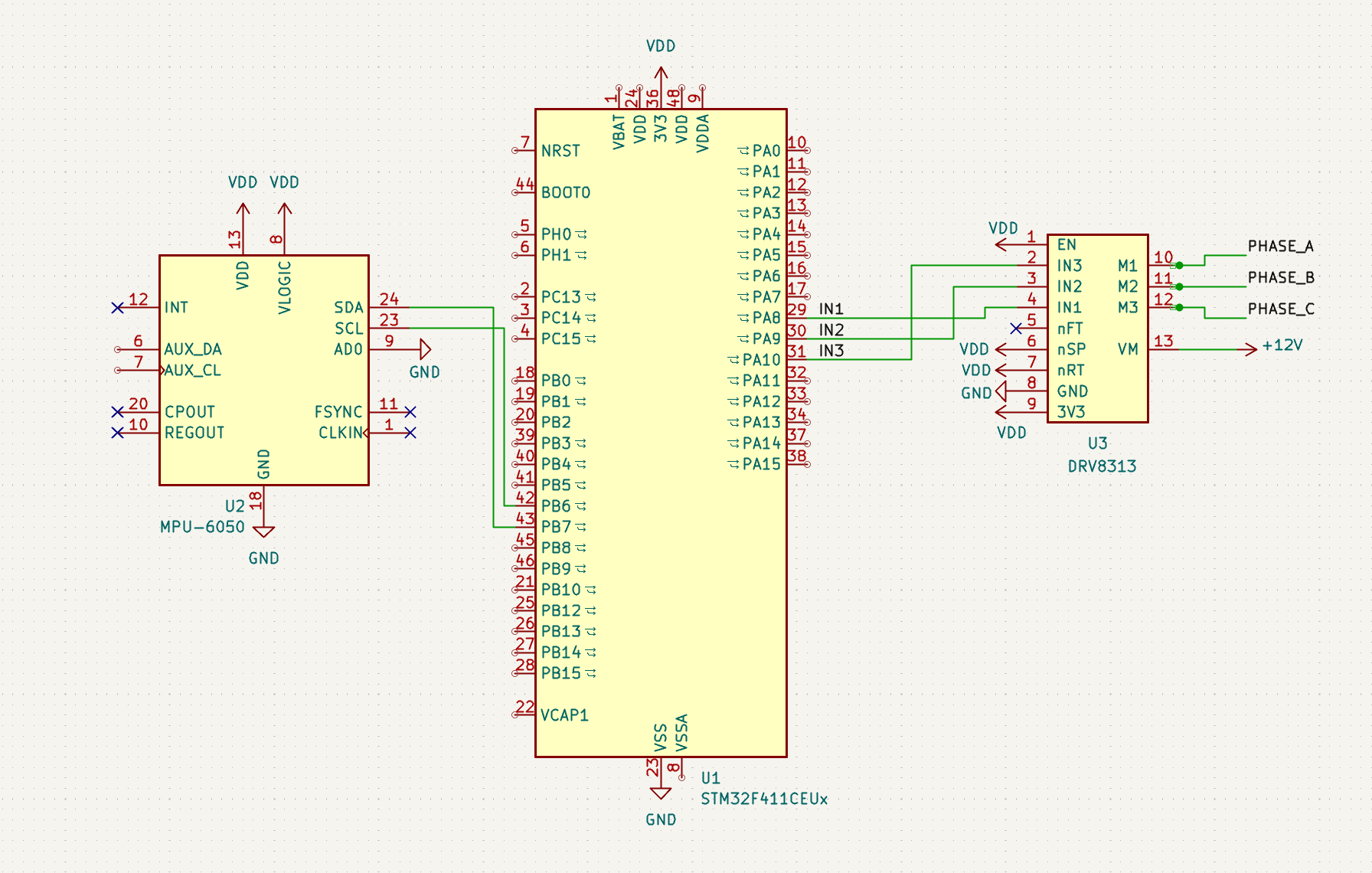
Task: Click the PB6 pin label on the STM32
Action: click(556, 506)
